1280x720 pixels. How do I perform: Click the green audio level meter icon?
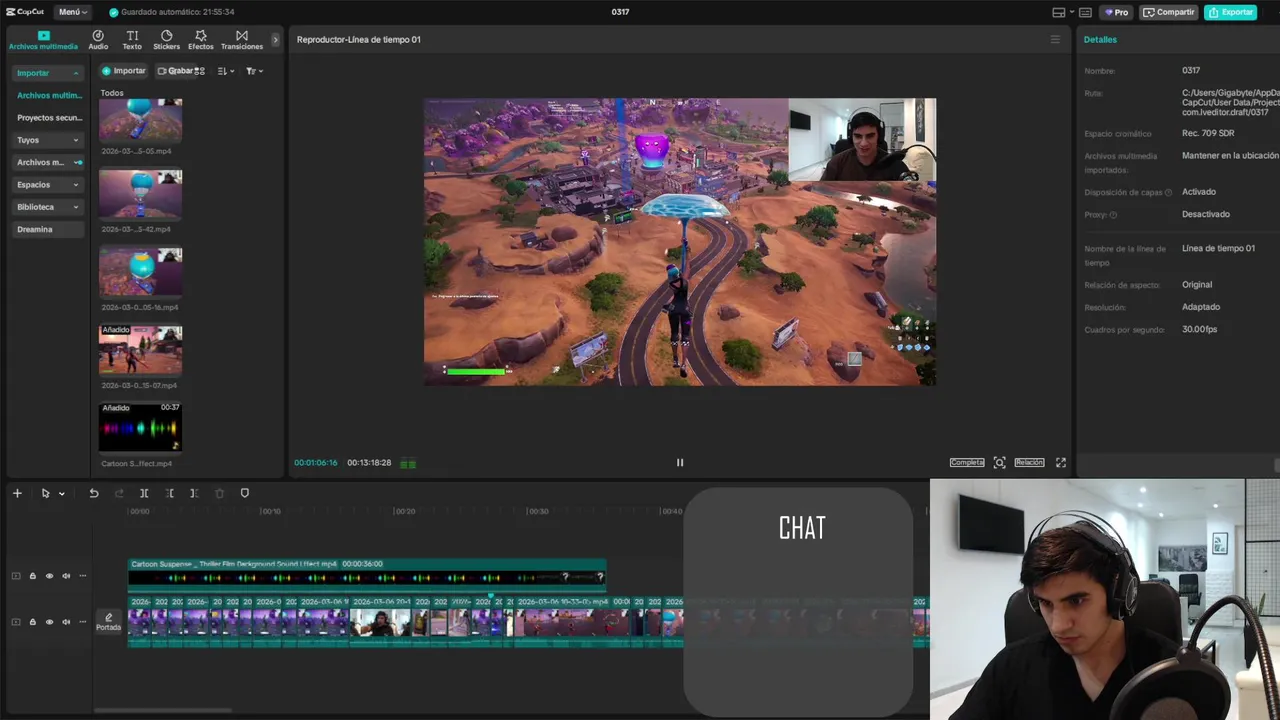click(x=408, y=463)
